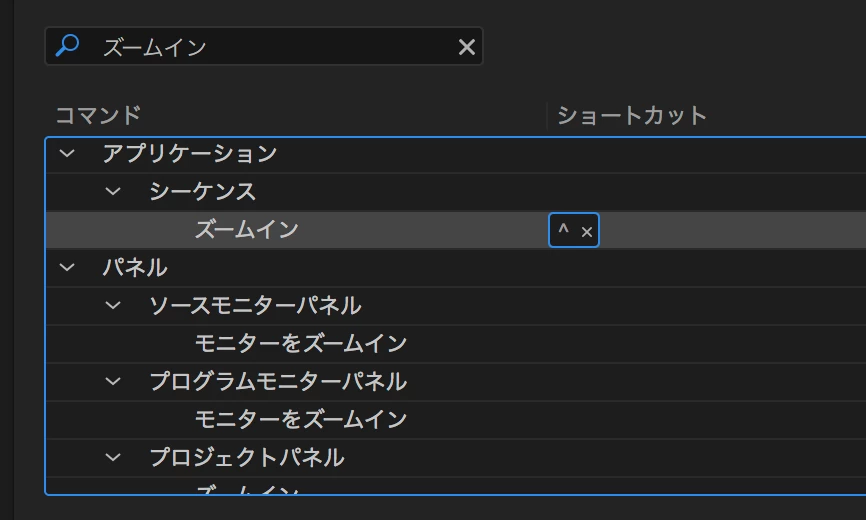
Task: Collapse the パネル group
Action: coord(67,268)
